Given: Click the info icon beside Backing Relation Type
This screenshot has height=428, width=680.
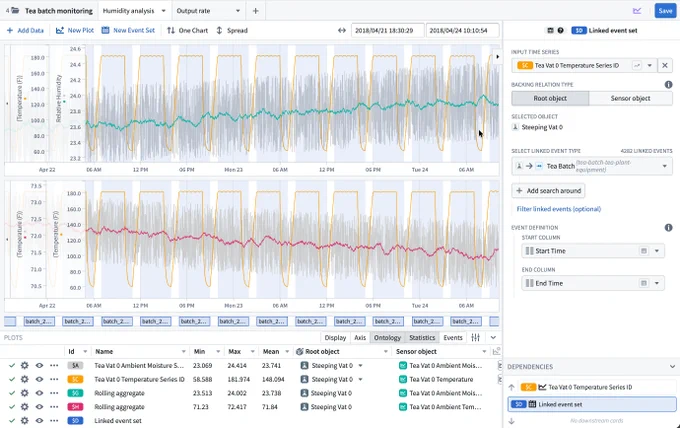Looking at the screenshot, I should (x=668, y=85).
